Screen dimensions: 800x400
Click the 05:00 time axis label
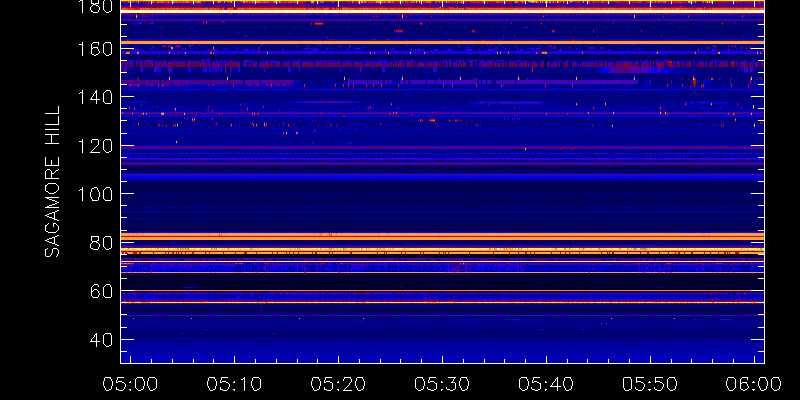click(x=130, y=383)
